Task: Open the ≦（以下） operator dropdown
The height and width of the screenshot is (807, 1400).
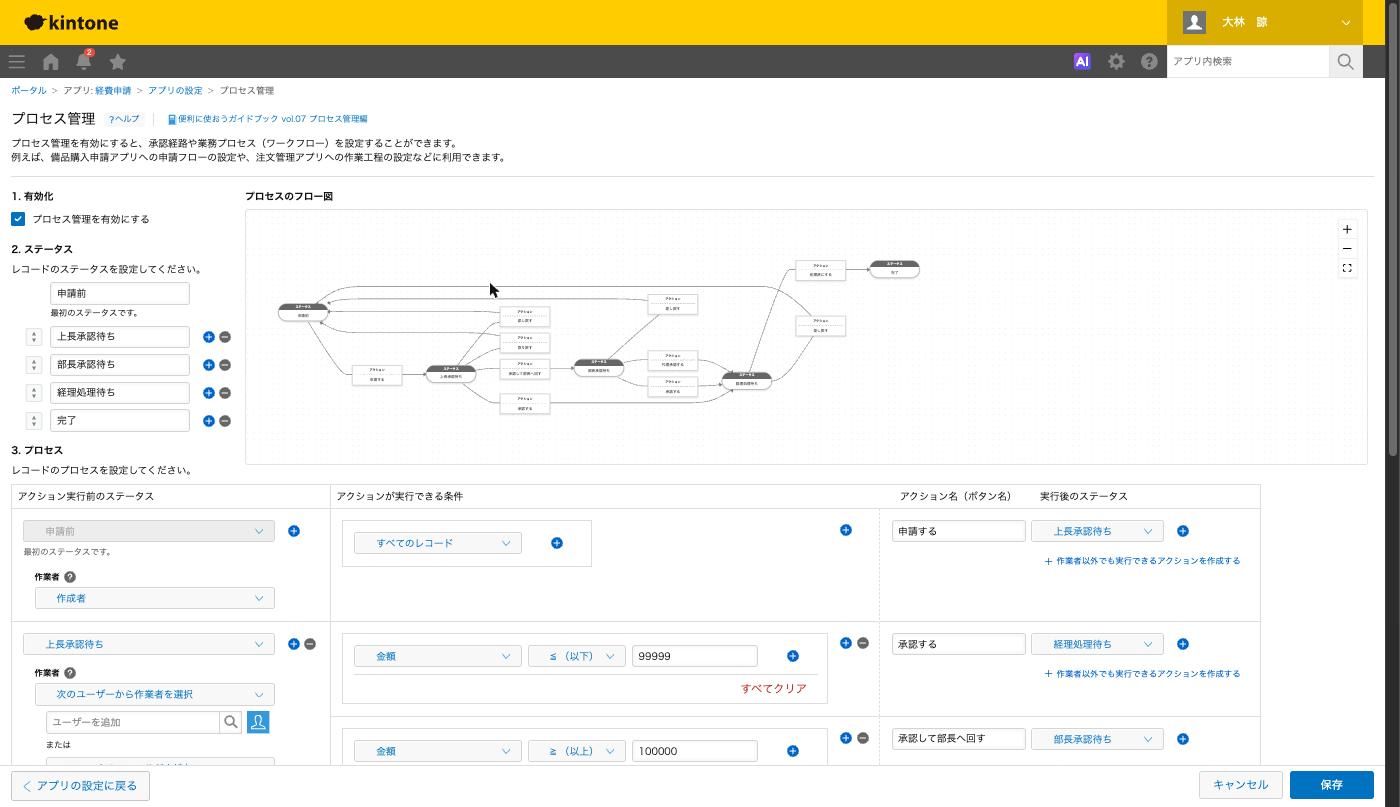Action: tap(577, 656)
